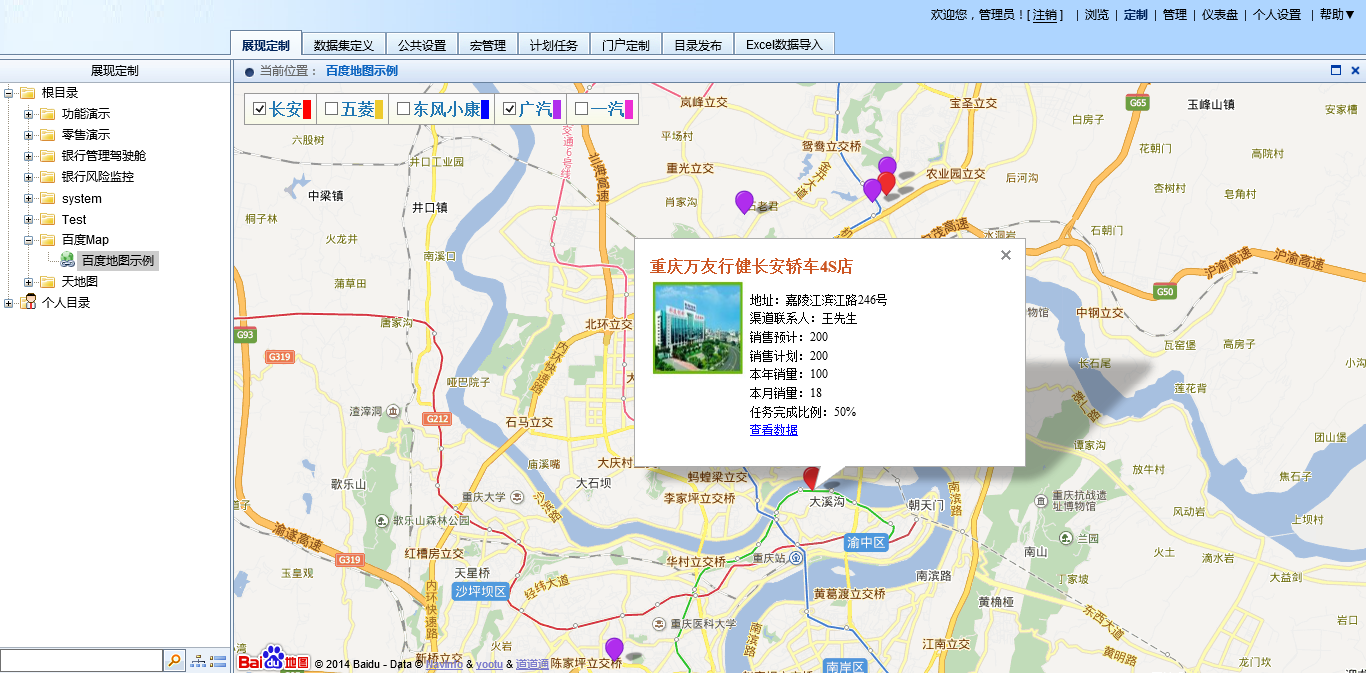Viewport: 1366px width, 673px height.
Task: Open the 目录发布 tab
Action: (698, 45)
